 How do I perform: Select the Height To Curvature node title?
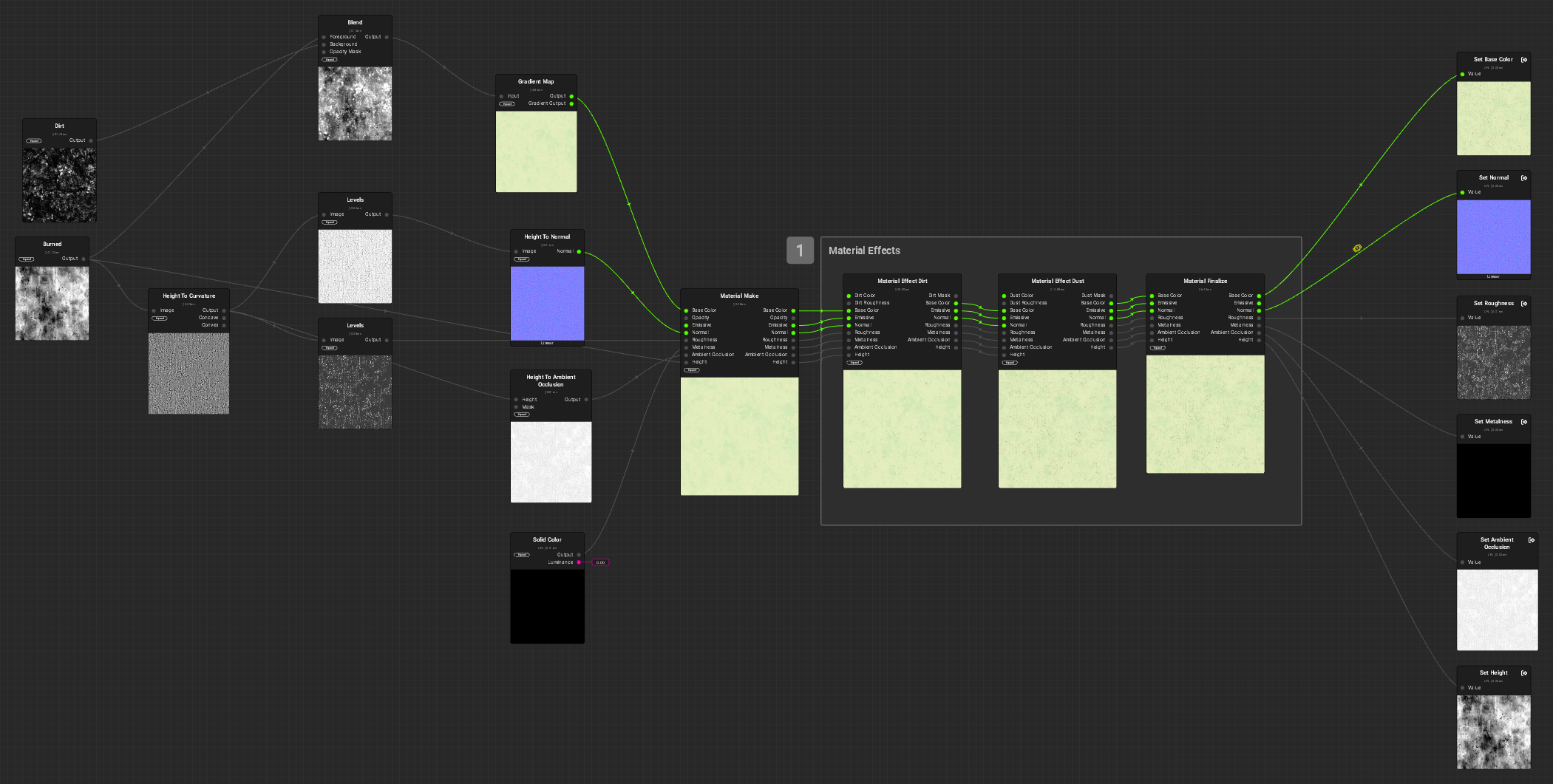pyautogui.click(x=189, y=296)
